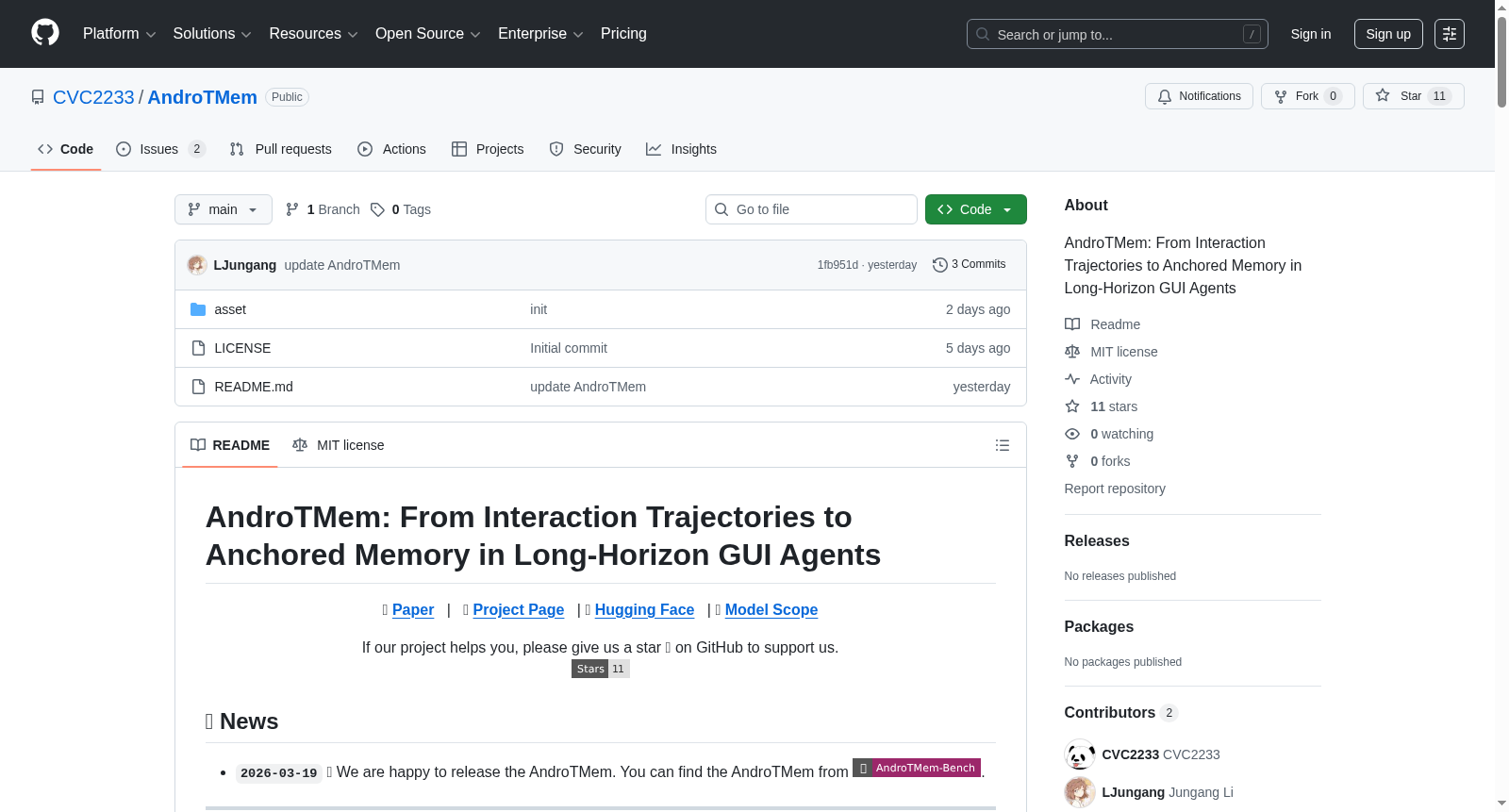Click the Stars 11 badge in README
This screenshot has width=1509, height=812.
click(x=601, y=669)
